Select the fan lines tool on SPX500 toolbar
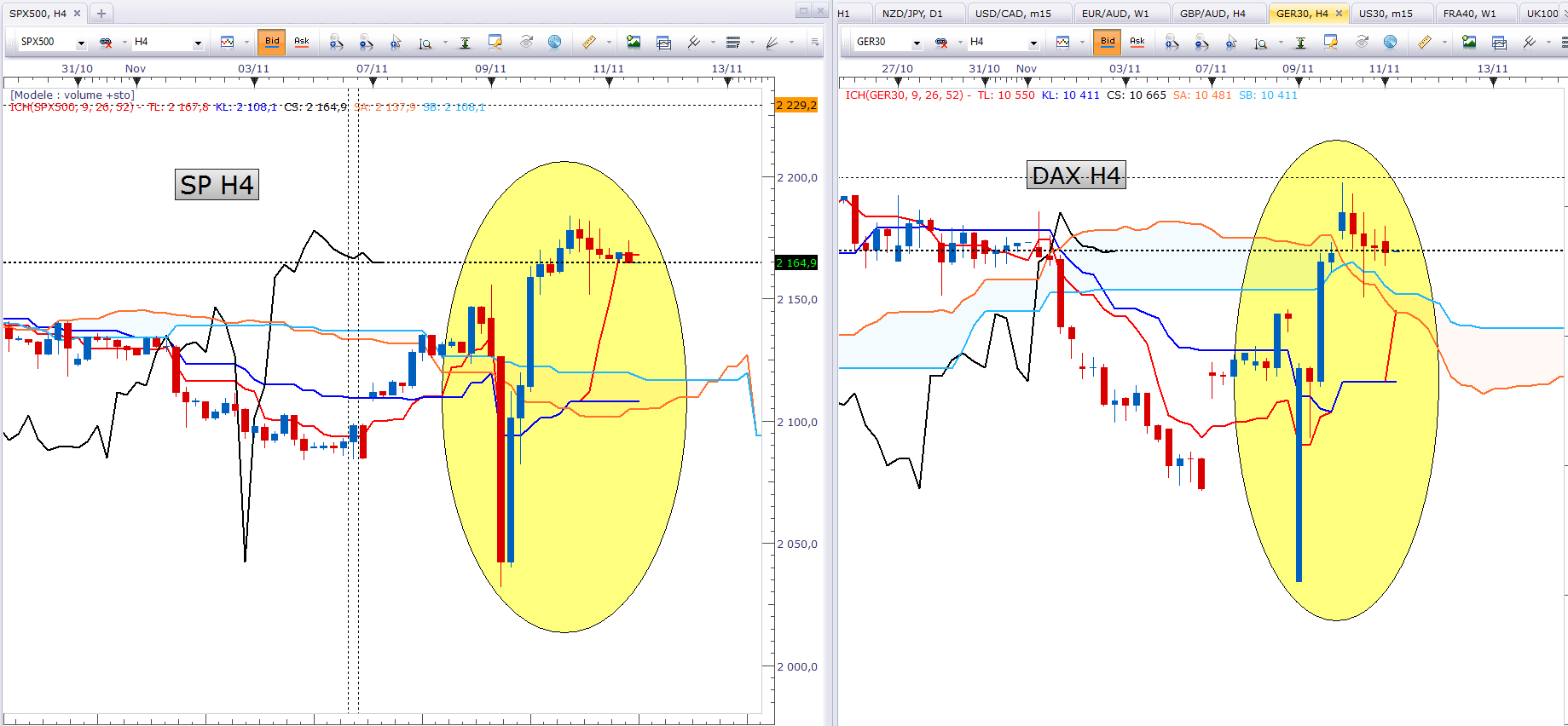 tap(772, 42)
